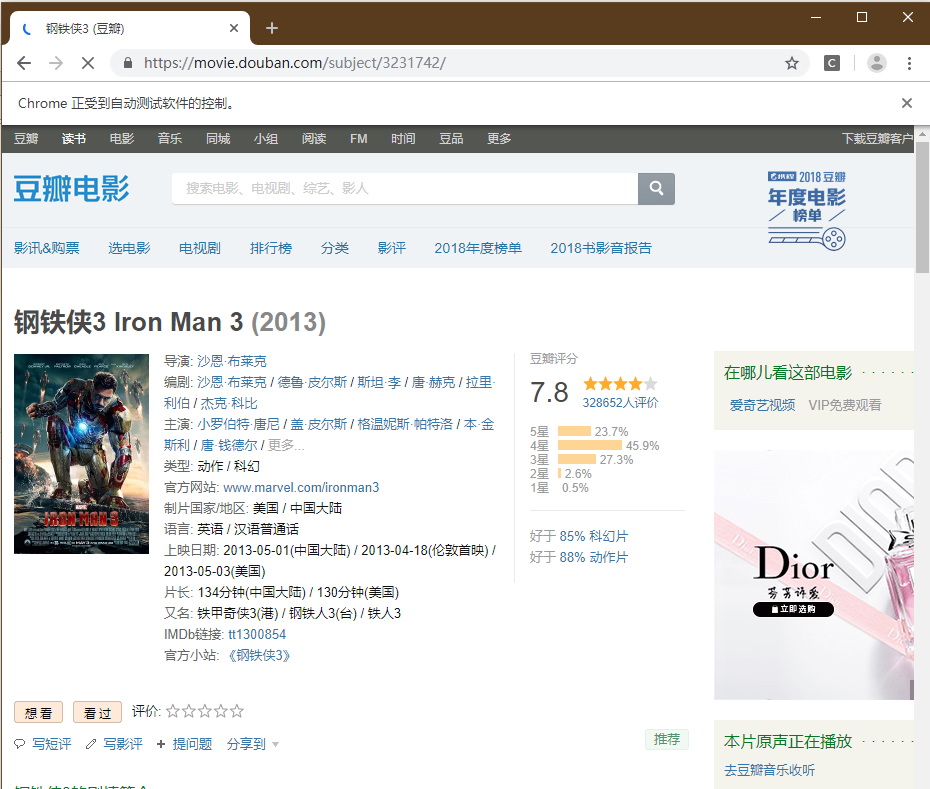930x789 pixels.
Task: Bookmark this page with the star icon
Action: pos(792,63)
